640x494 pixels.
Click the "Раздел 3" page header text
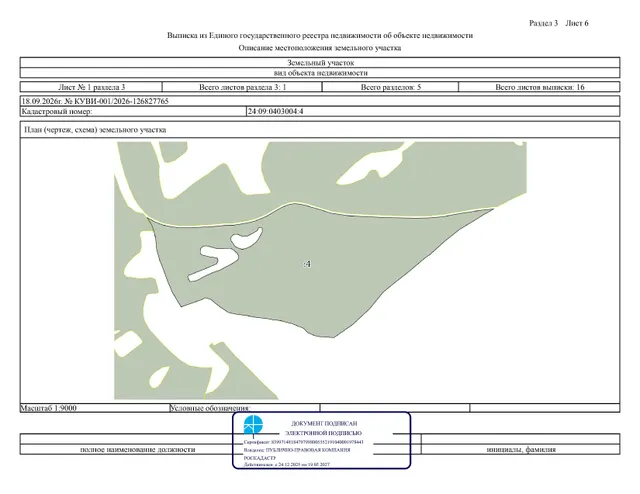tap(543, 23)
